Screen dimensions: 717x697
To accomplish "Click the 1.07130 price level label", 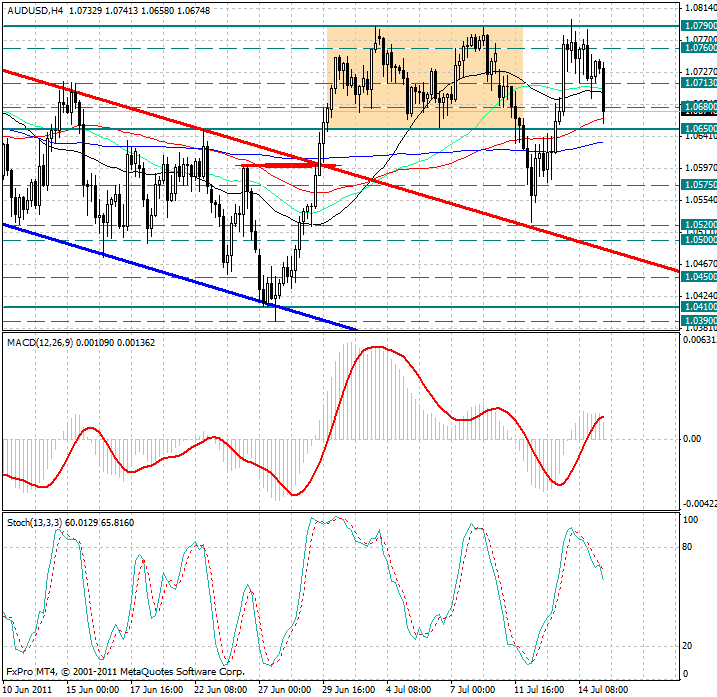I will pos(697,84).
